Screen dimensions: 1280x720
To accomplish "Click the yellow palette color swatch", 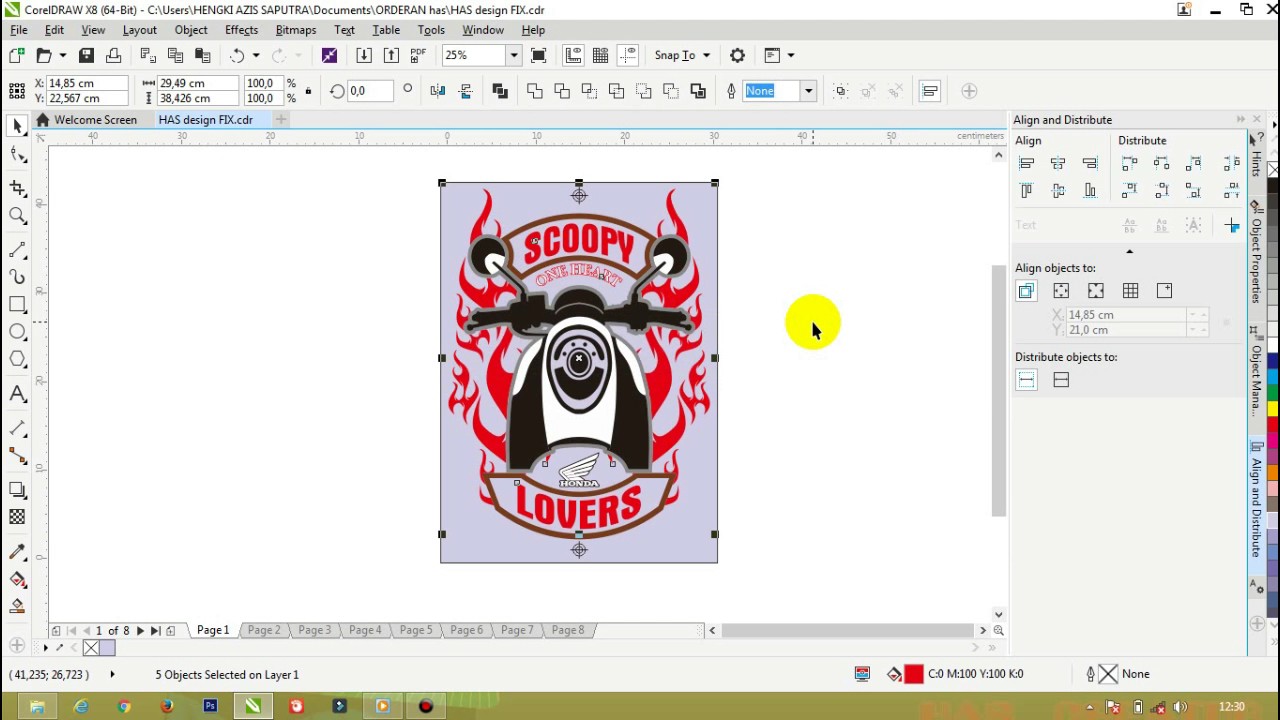I will click(1273, 408).
